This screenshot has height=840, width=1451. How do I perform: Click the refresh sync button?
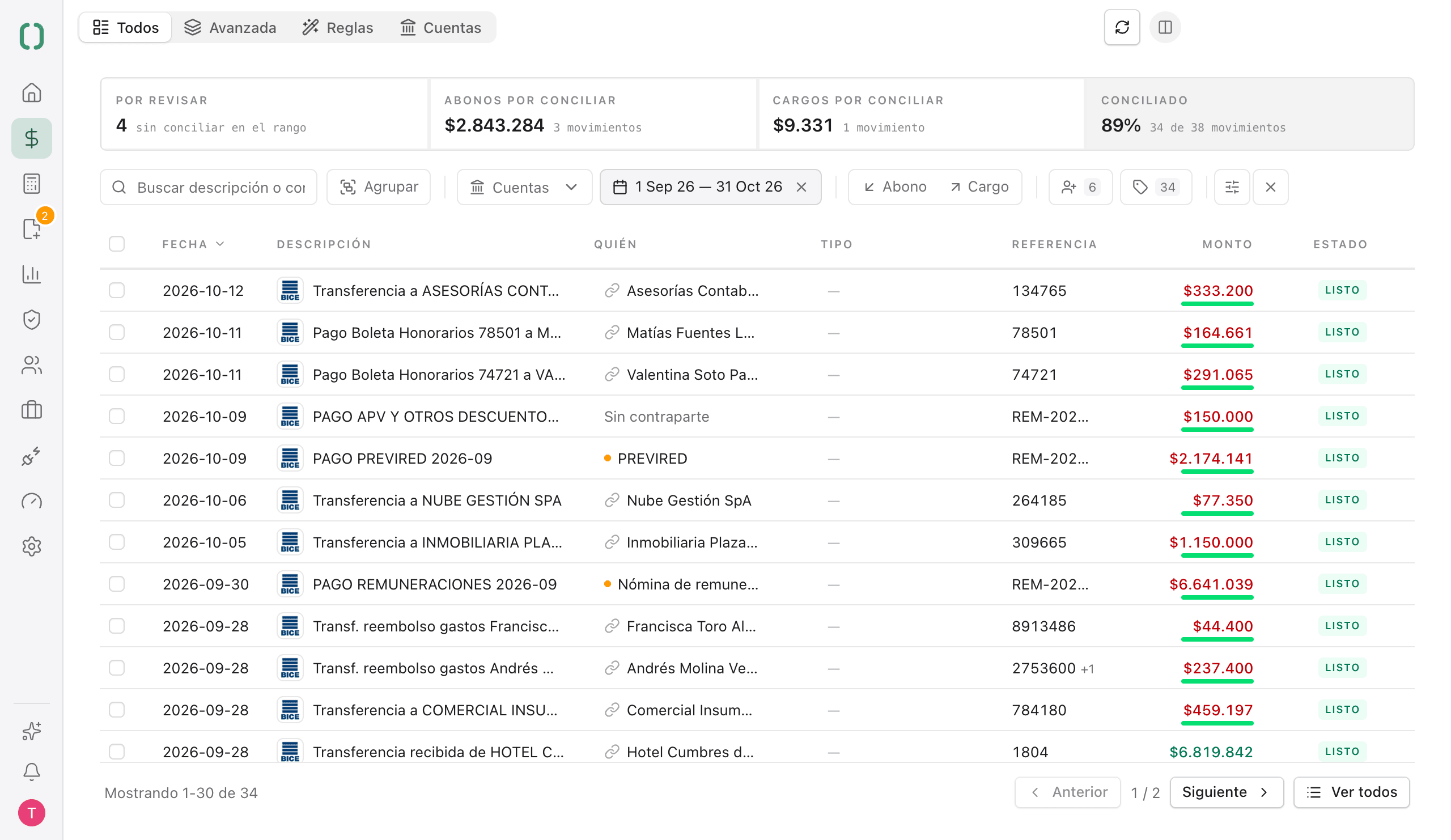1122,27
